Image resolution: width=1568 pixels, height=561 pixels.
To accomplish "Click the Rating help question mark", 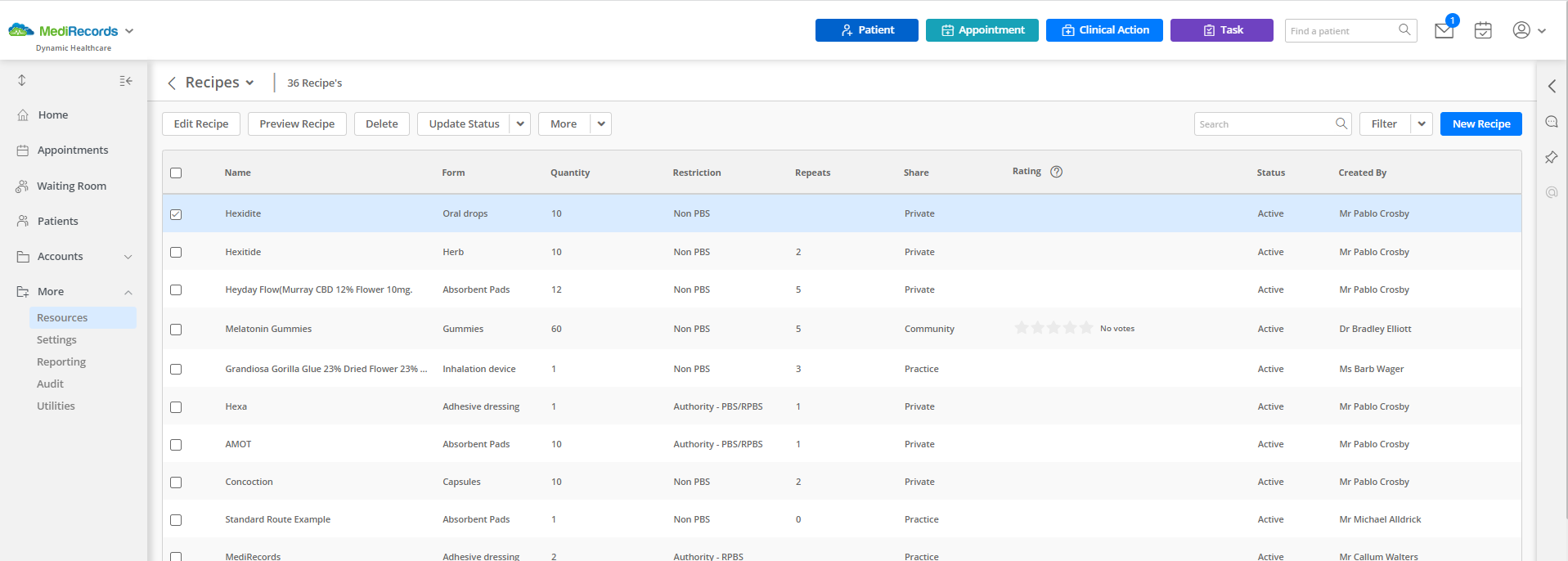I will [x=1056, y=172].
